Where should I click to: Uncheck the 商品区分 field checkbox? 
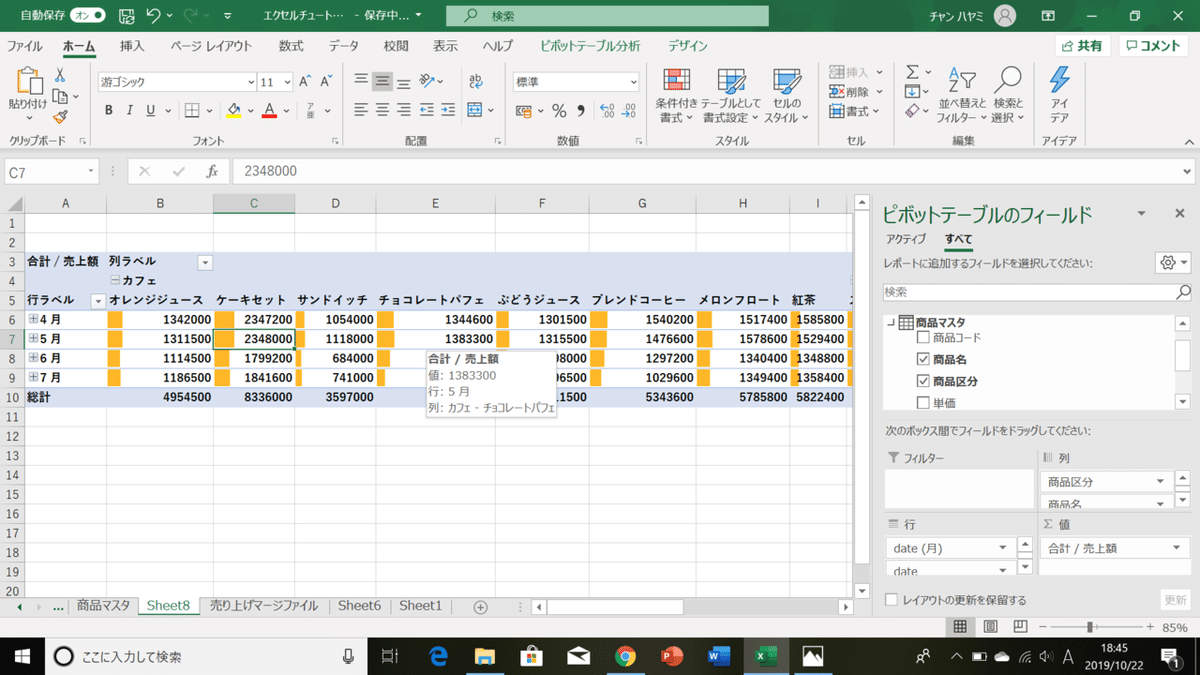923,382
